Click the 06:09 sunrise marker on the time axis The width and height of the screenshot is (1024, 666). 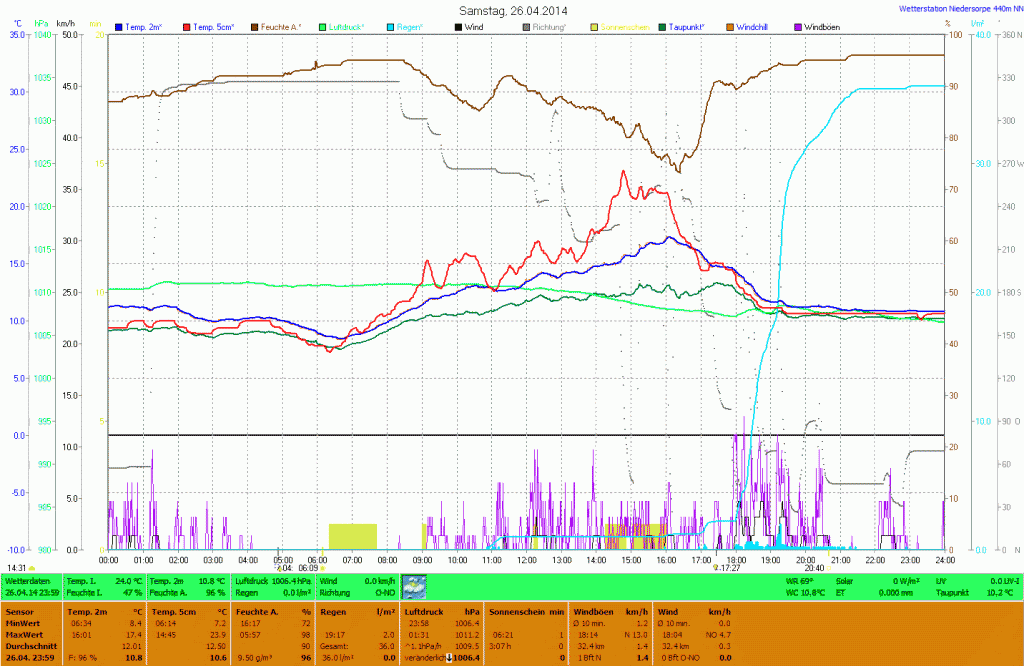307,568
